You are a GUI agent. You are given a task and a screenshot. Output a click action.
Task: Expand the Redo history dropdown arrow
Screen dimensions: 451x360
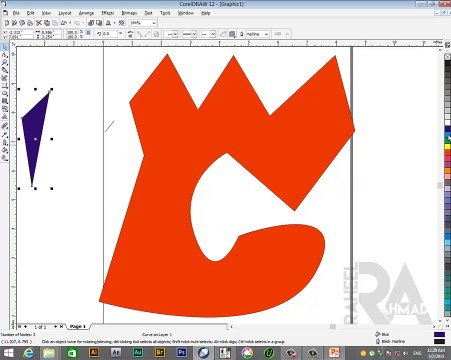click(83, 23)
